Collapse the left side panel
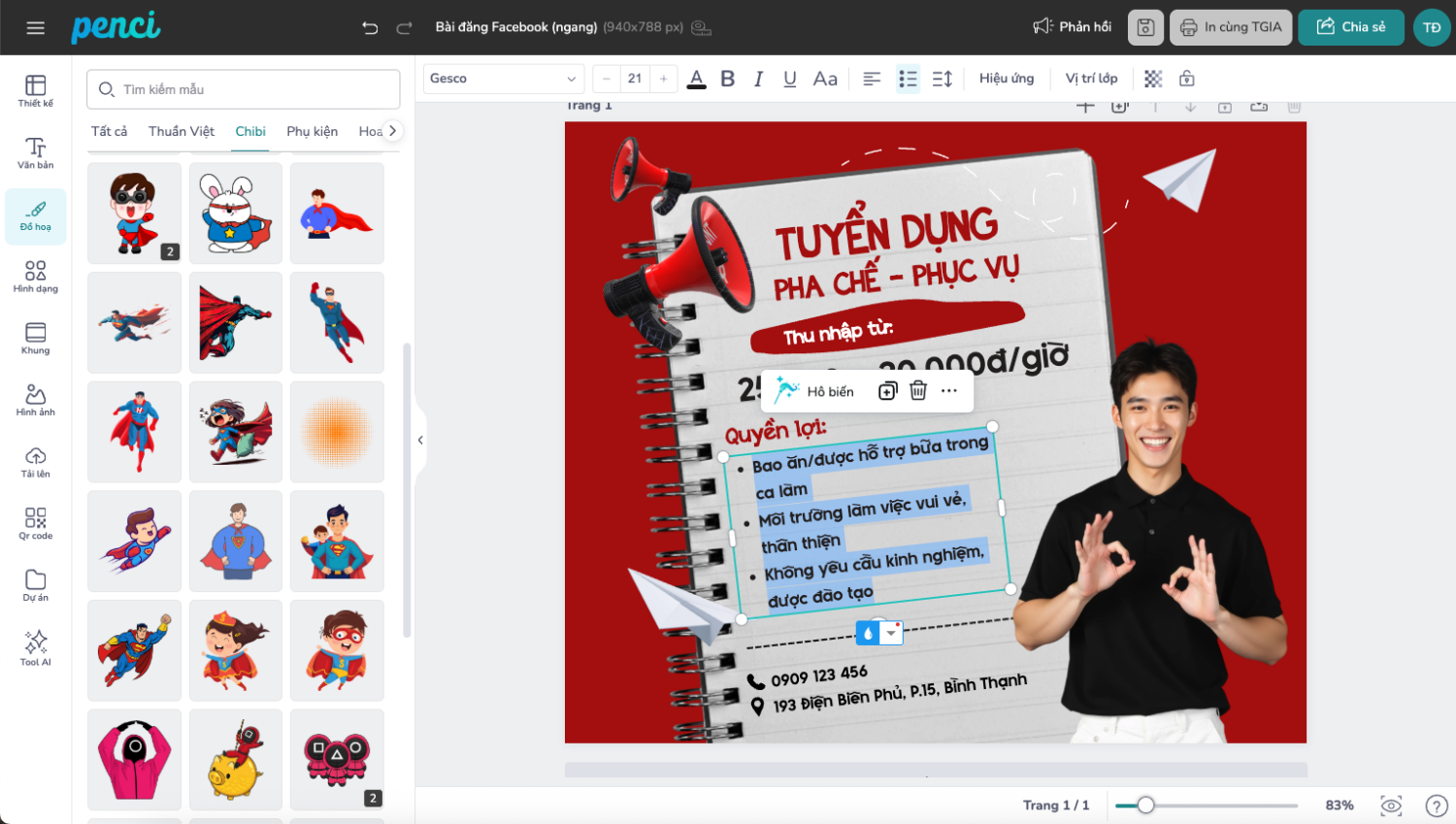Image resolution: width=1456 pixels, height=824 pixels. (x=420, y=440)
